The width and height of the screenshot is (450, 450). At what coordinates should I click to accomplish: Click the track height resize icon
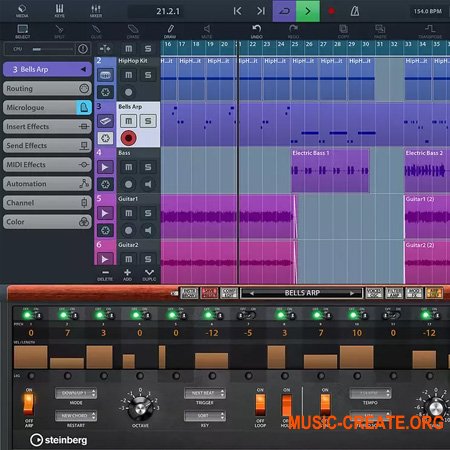[x=105, y=49]
